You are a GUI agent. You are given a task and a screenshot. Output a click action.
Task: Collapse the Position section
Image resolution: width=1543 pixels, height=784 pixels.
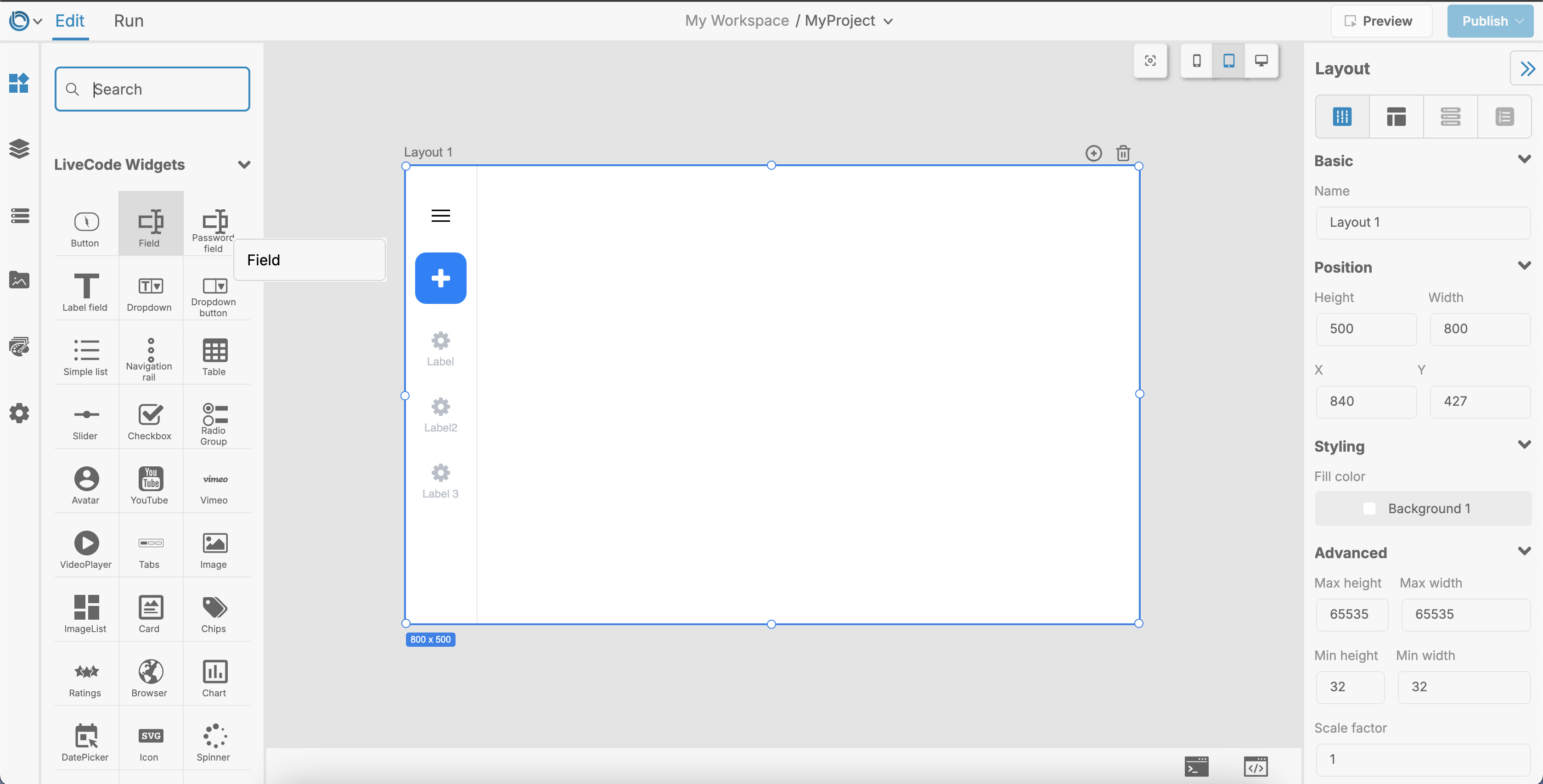tap(1524, 265)
